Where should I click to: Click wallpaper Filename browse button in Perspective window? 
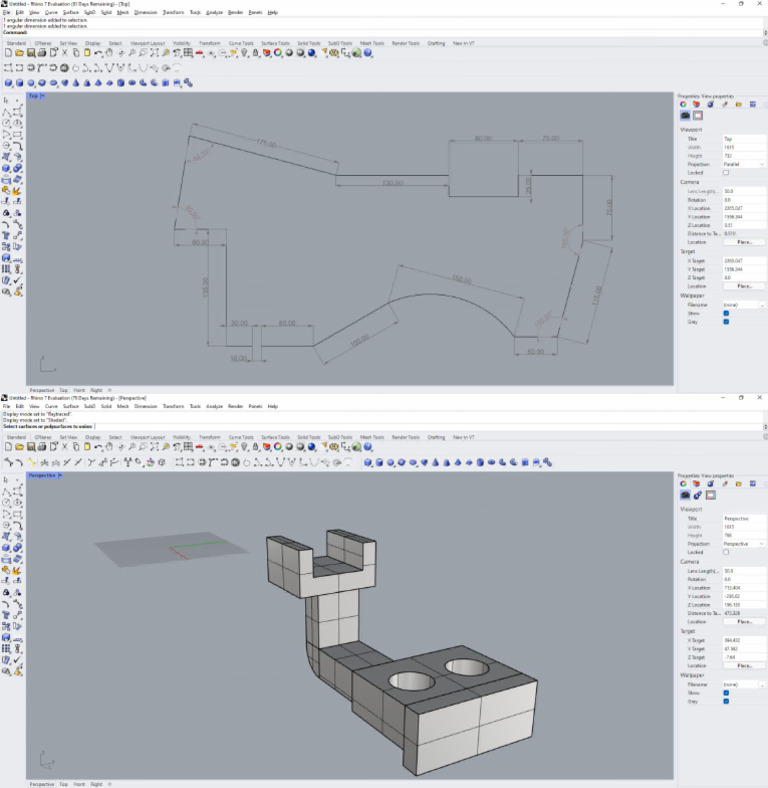[762, 684]
